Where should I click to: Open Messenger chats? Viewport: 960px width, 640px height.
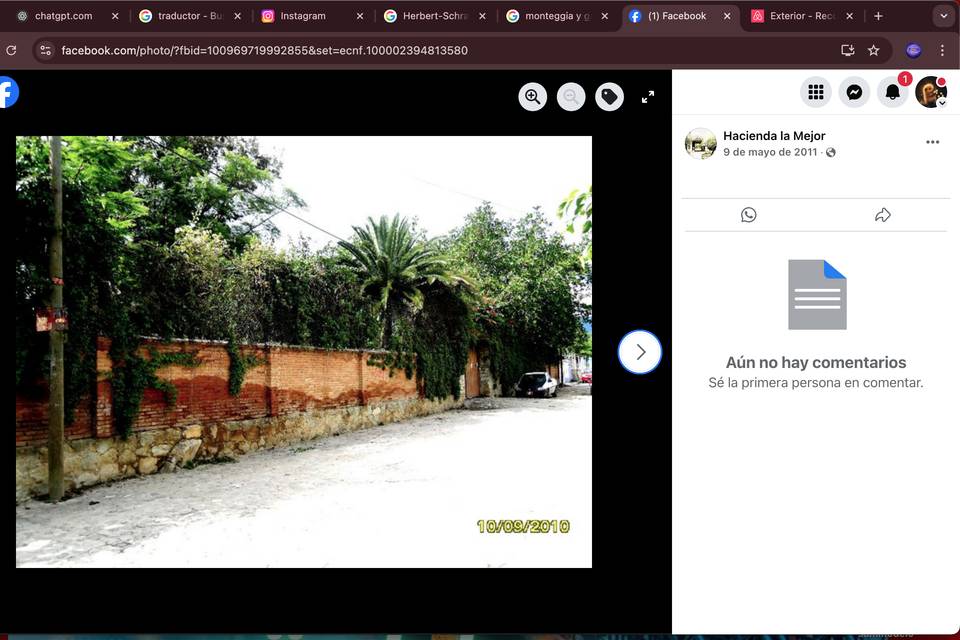tap(854, 92)
